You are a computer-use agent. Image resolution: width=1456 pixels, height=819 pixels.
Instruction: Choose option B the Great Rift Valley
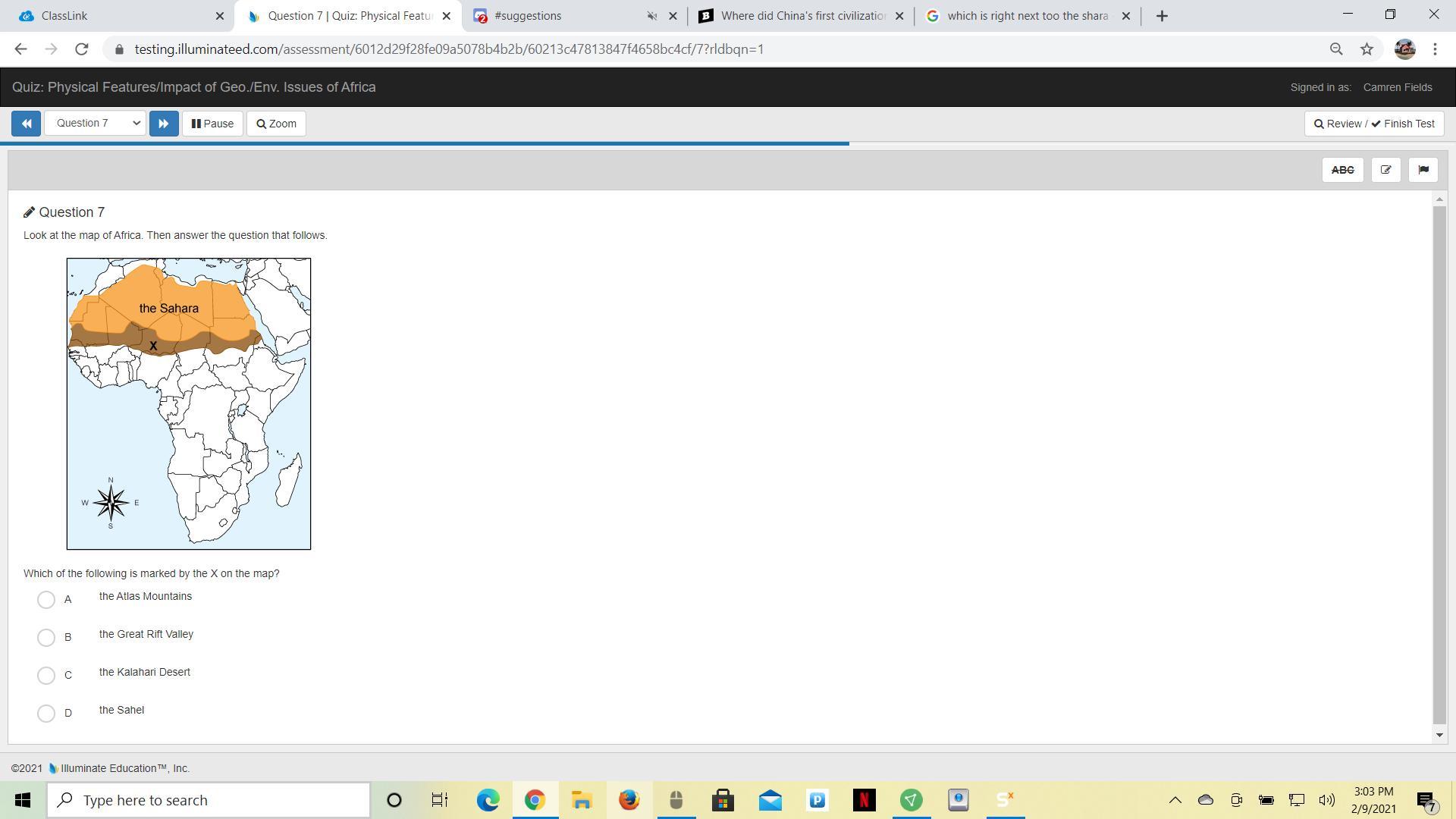point(46,638)
